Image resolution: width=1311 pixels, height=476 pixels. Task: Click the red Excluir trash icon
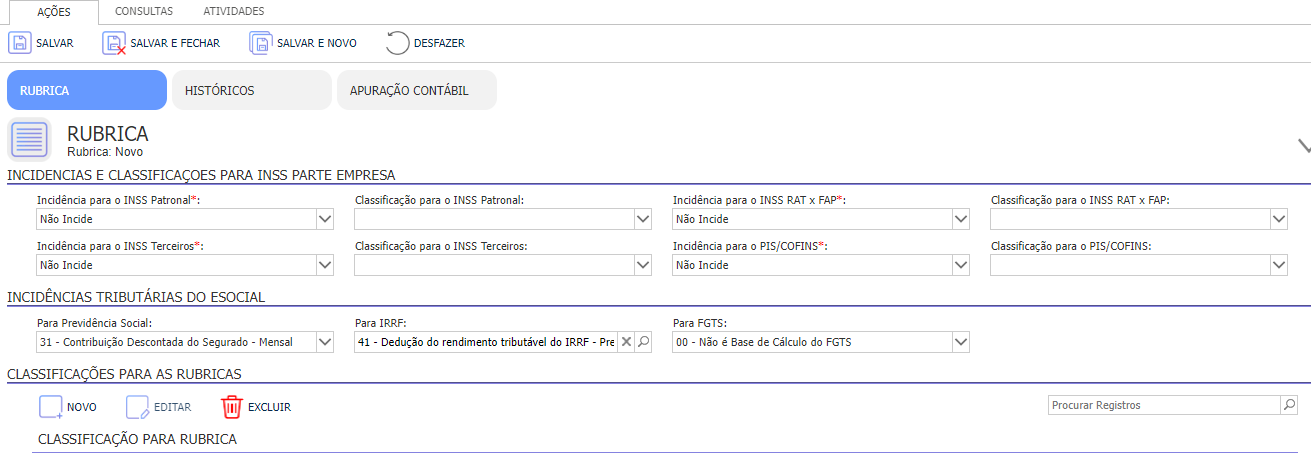click(x=232, y=407)
